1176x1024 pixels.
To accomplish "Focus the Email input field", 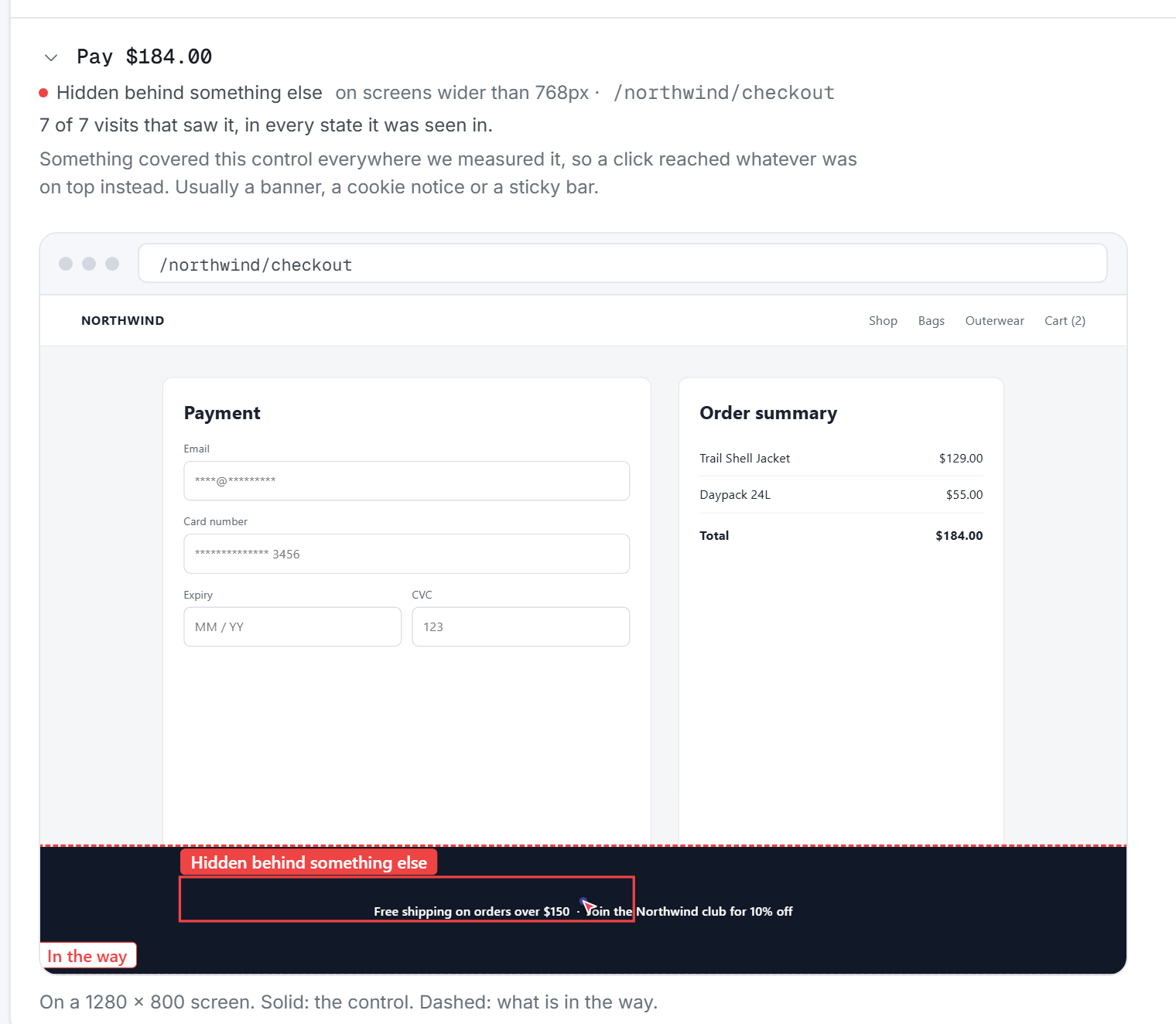I will click(x=407, y=481).
